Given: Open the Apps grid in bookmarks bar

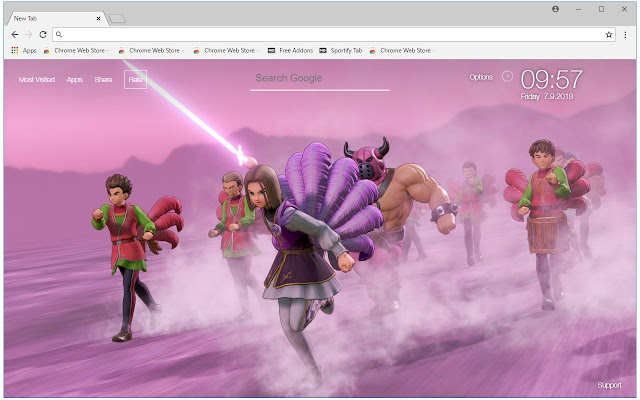Looking at the screenshot, I should tap(24, 50).
